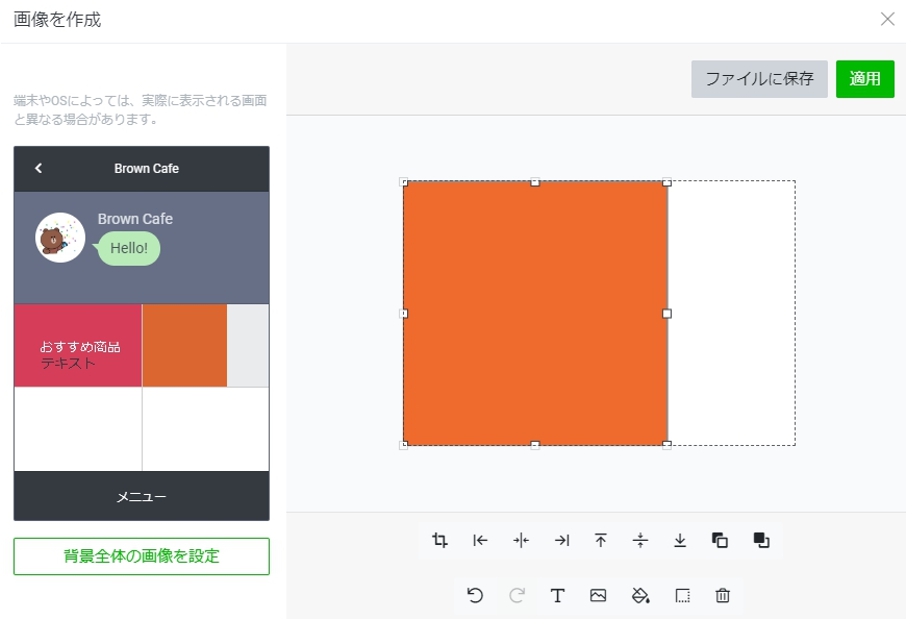Open the border style tool

(x=683, y=596)
